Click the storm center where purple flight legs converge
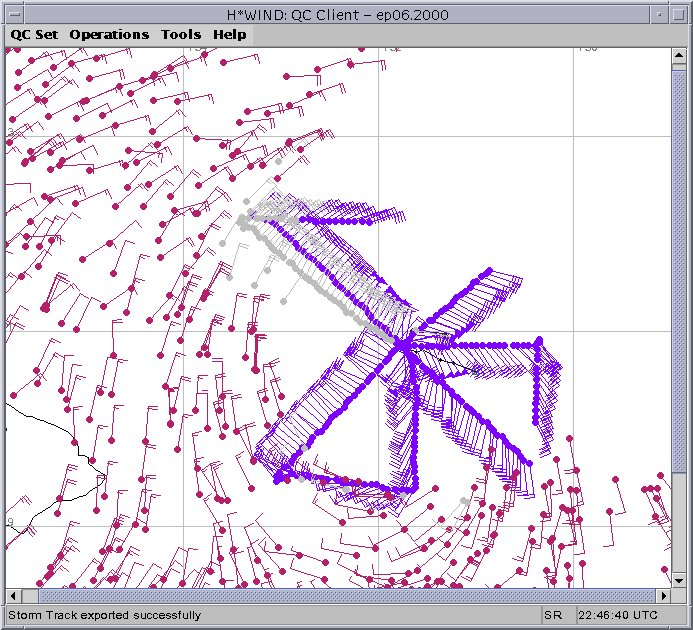The height and width of the screenshot is (630, 693). [x=404, y=344]
